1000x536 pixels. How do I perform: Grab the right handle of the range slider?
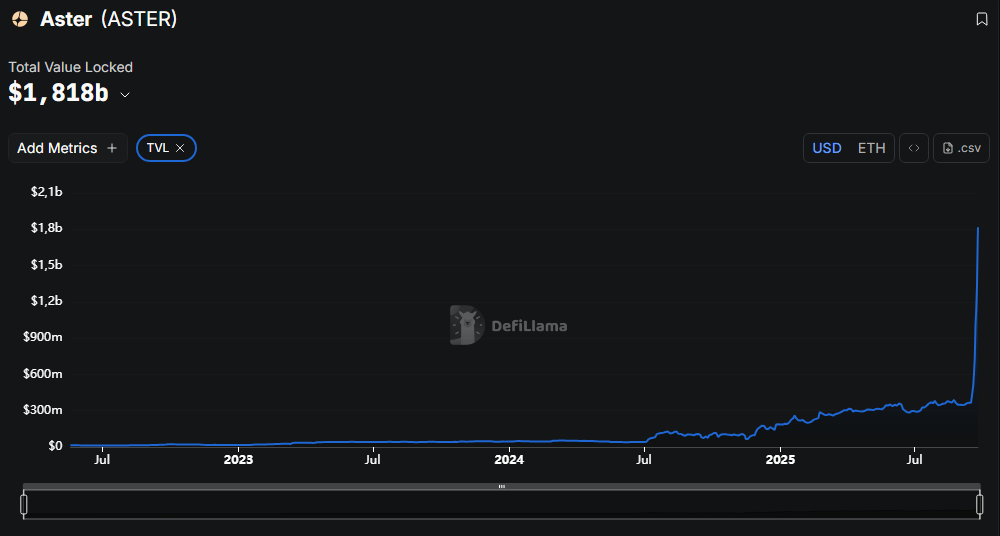(x=980, y=504)
